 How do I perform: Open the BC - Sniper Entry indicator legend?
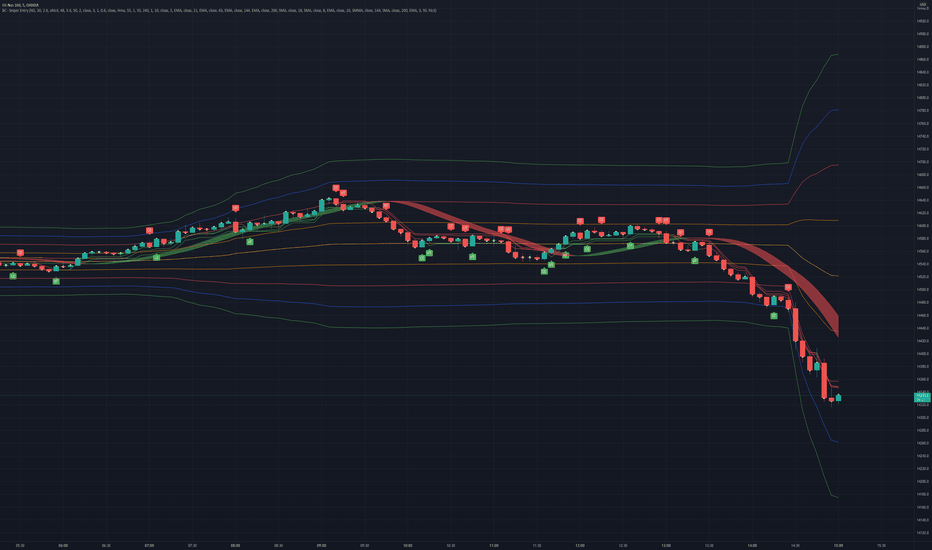(x=219, y=10)
